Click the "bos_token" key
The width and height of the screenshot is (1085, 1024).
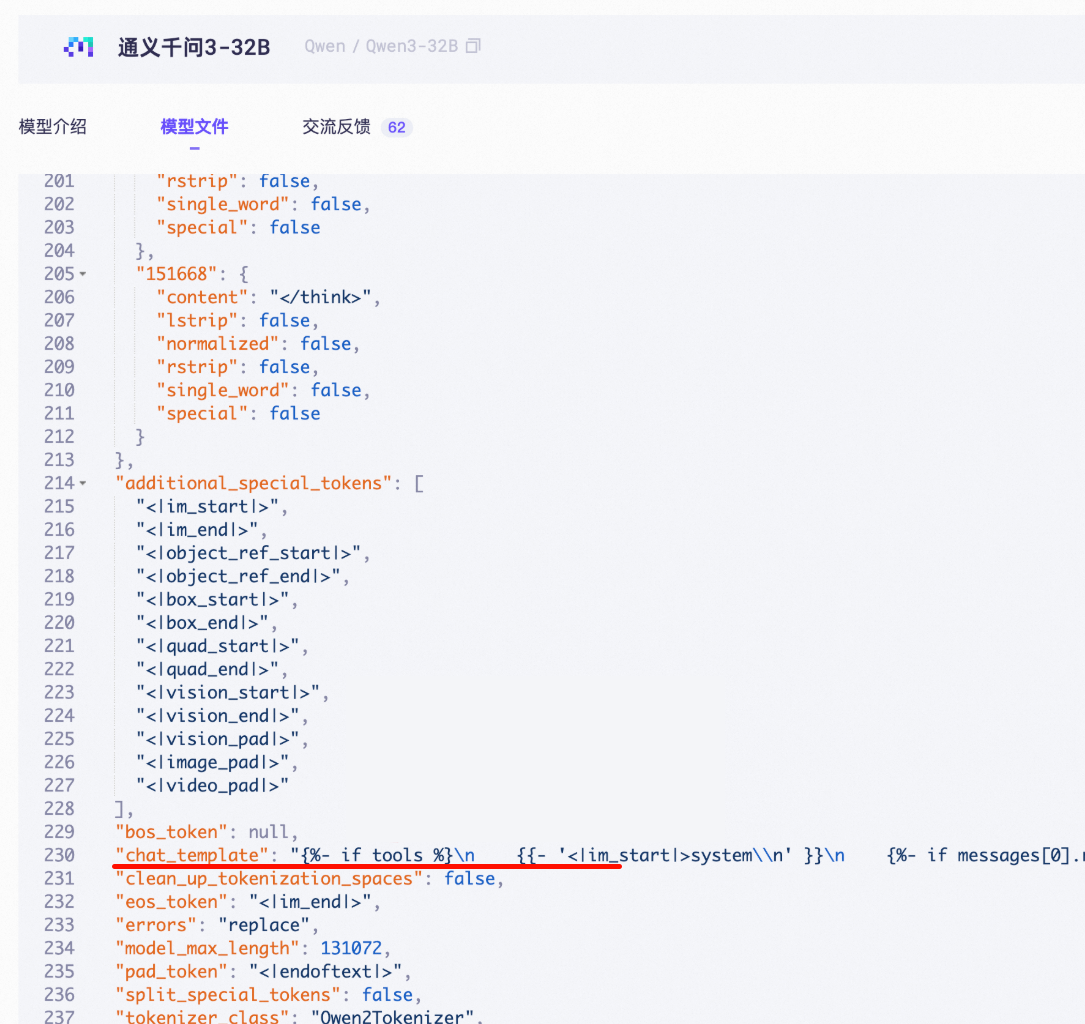(172, 832)
